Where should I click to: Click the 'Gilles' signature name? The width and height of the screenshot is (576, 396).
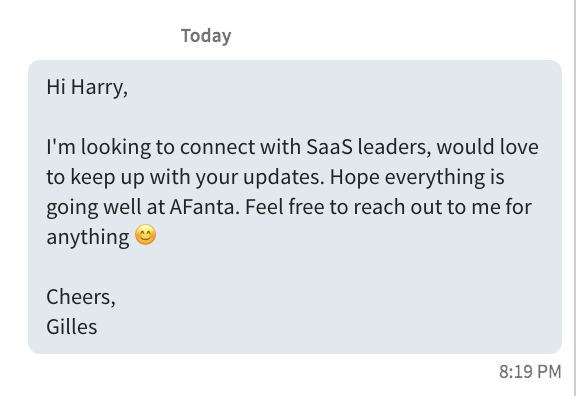coord(72,327)
